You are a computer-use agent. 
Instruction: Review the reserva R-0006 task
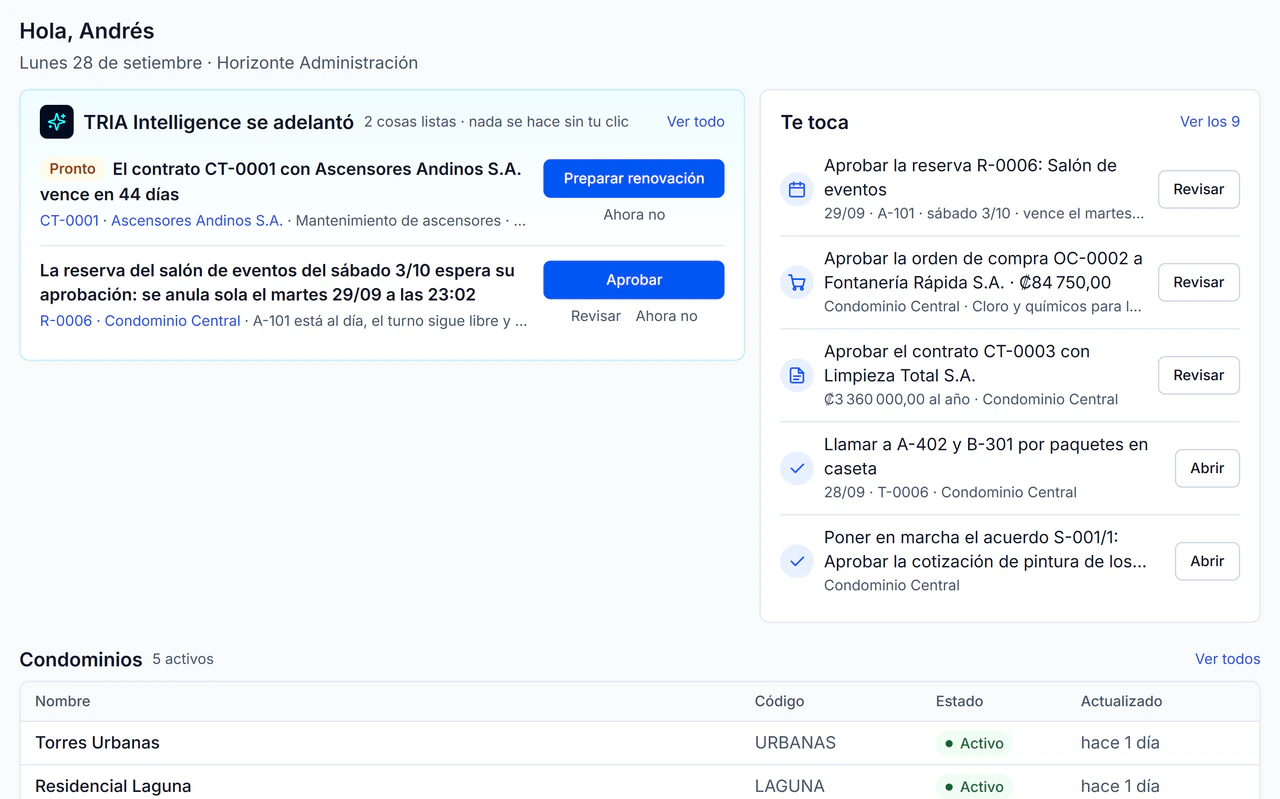[x=1199, y=189]
